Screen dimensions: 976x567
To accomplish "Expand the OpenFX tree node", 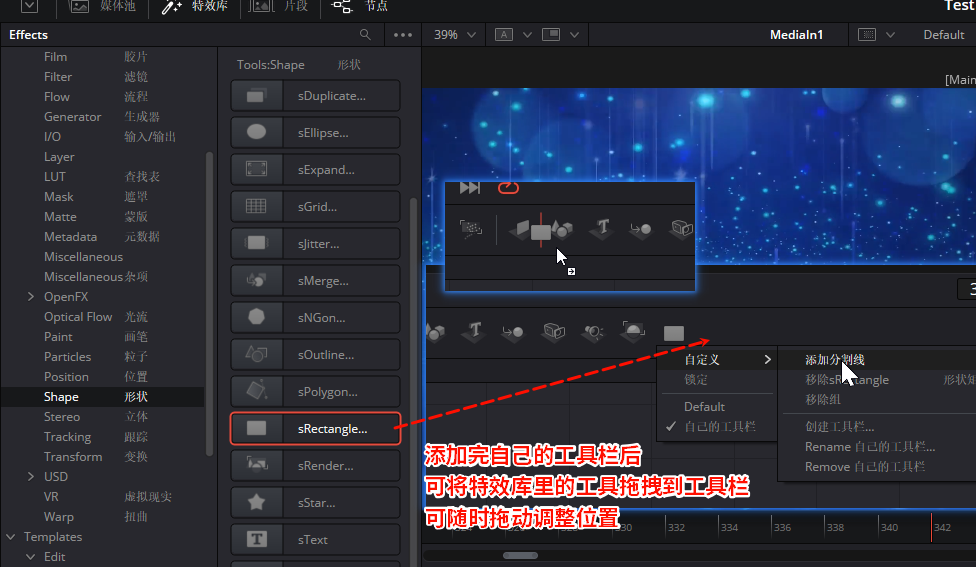I will [x=30, y=297].
